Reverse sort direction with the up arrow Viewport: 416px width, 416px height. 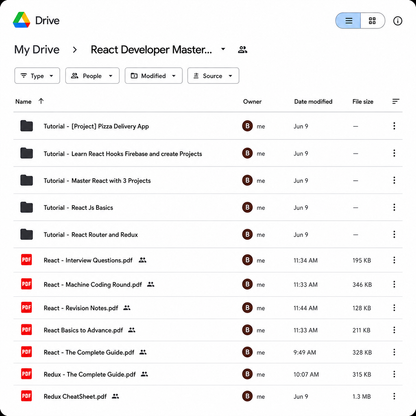point(41,101)
